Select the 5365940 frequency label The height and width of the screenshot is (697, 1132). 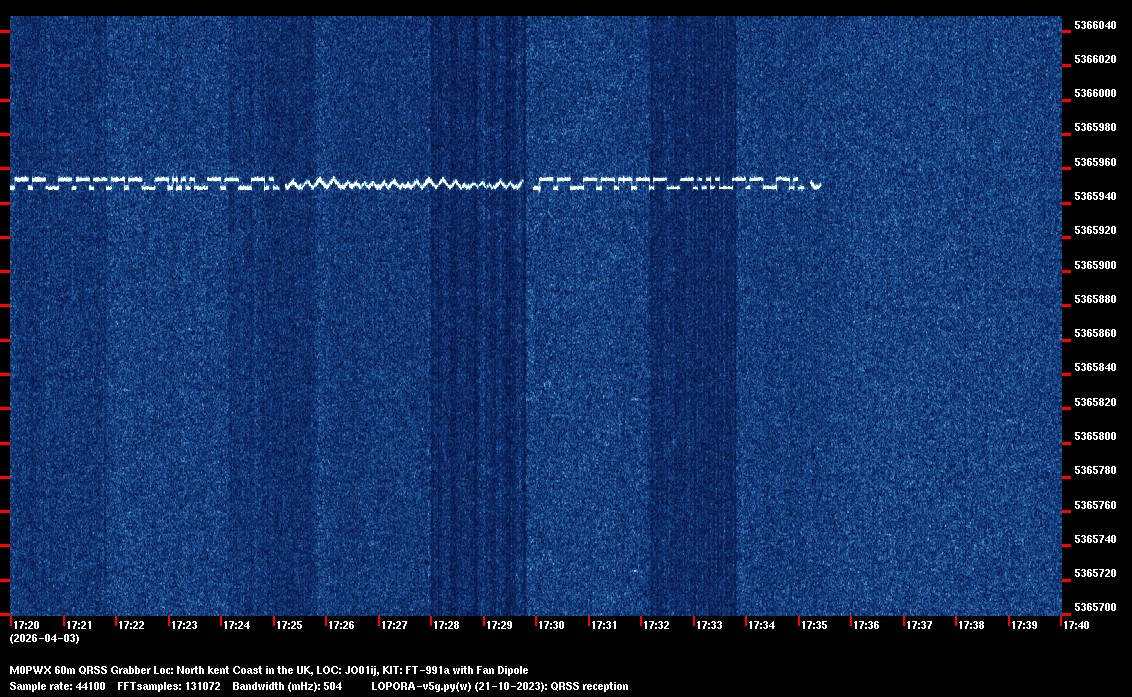[x=1095, y=196]
